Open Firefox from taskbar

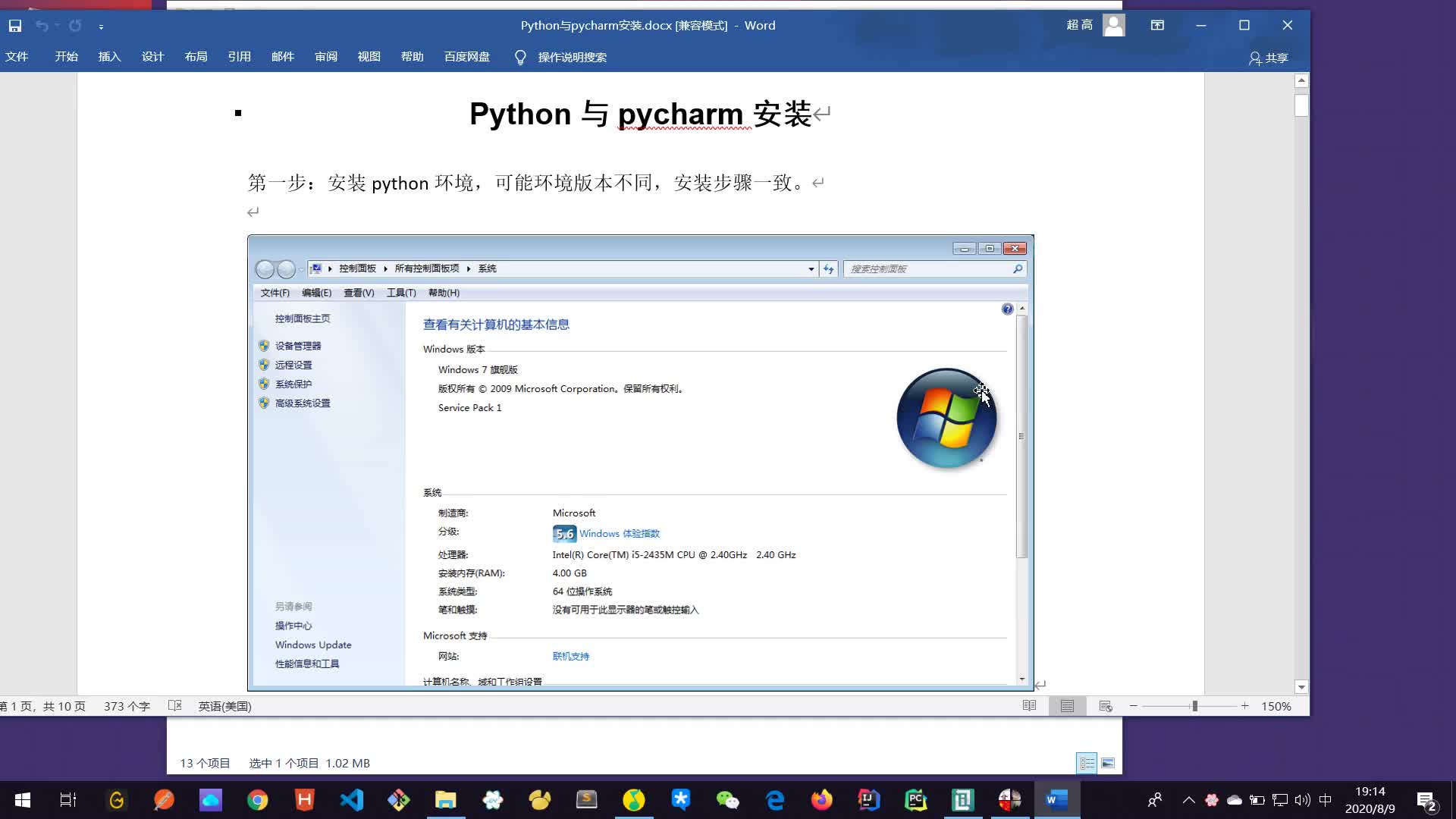822,800
